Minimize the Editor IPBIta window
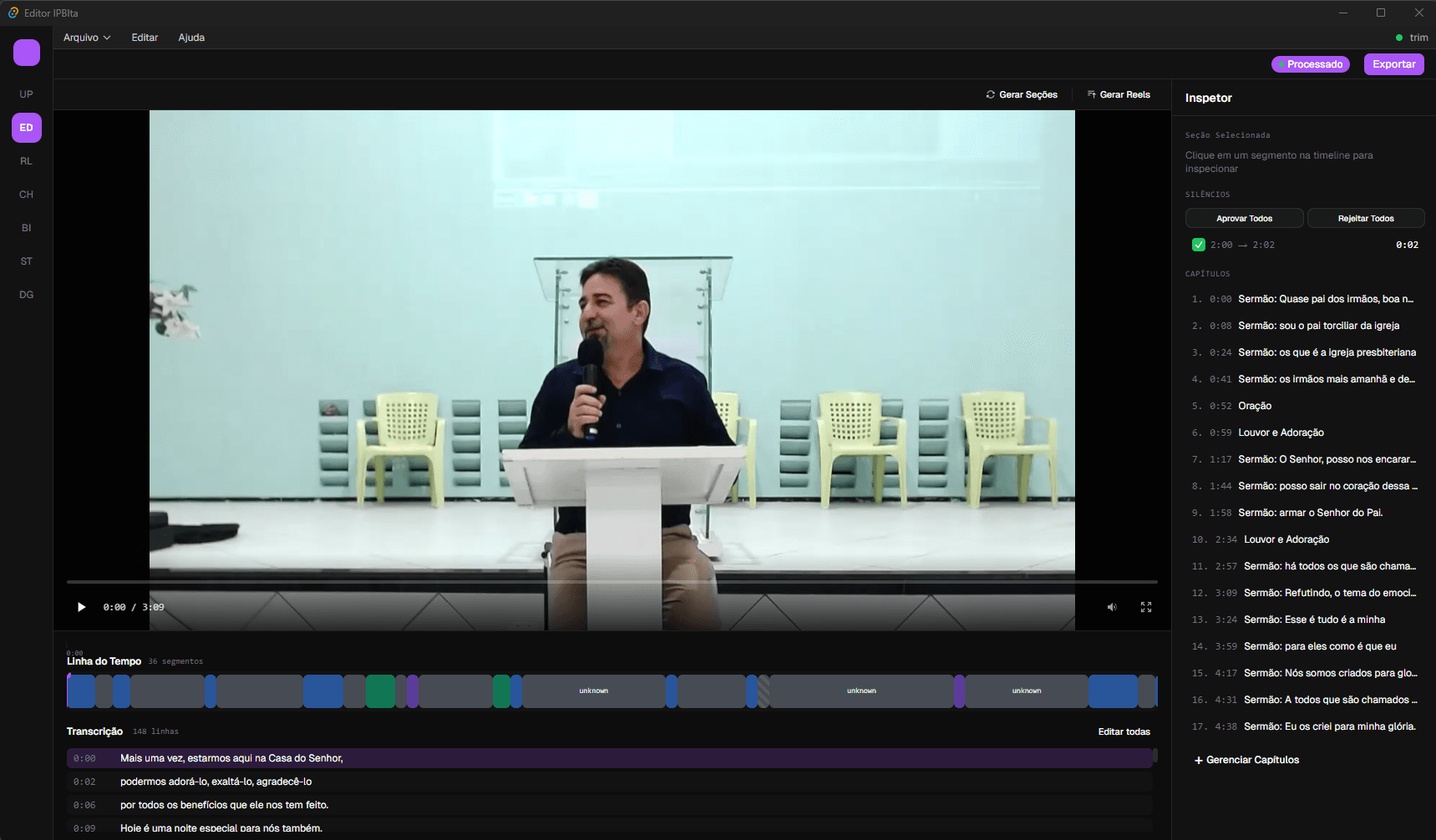1436x840 pixels. (x=1343, y=13)
